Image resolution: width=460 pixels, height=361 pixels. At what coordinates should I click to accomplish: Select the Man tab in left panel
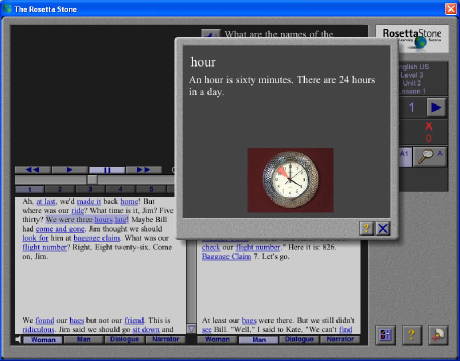point(83,340)
